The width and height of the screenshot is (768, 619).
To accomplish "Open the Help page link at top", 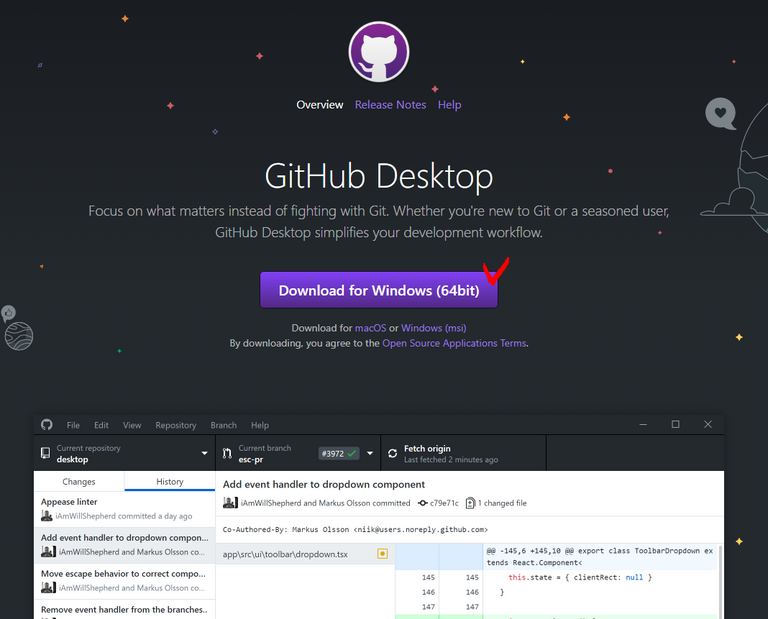I will (449, 105).
